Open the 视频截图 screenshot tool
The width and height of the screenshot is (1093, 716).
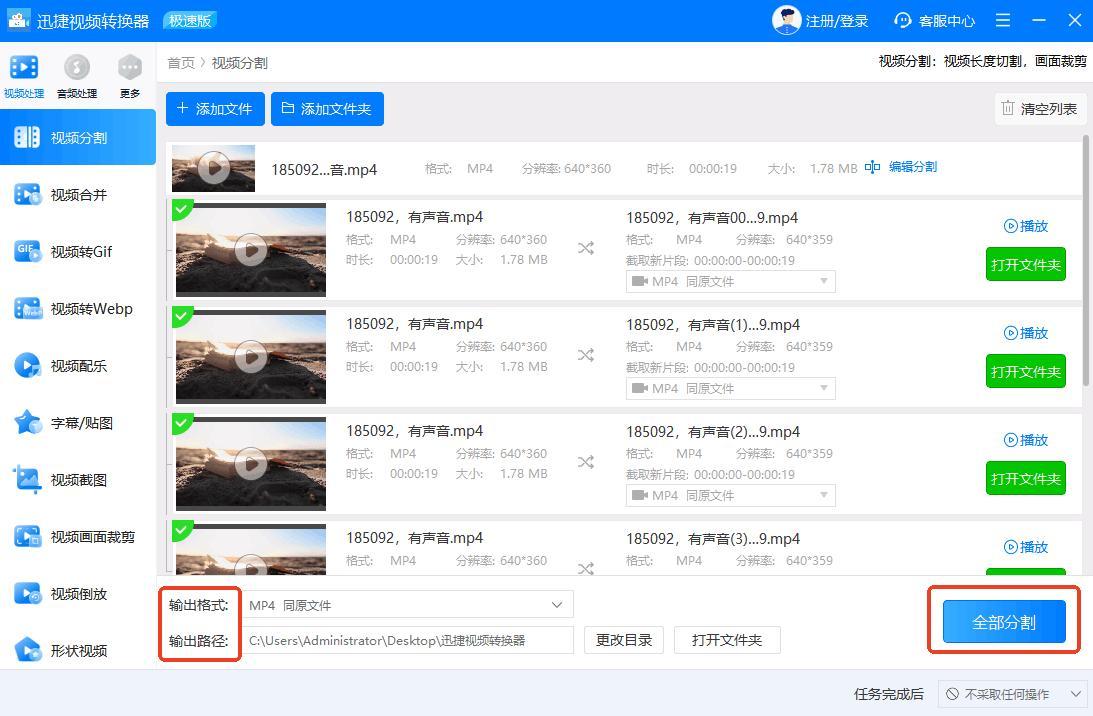click(x=77, y=480)
